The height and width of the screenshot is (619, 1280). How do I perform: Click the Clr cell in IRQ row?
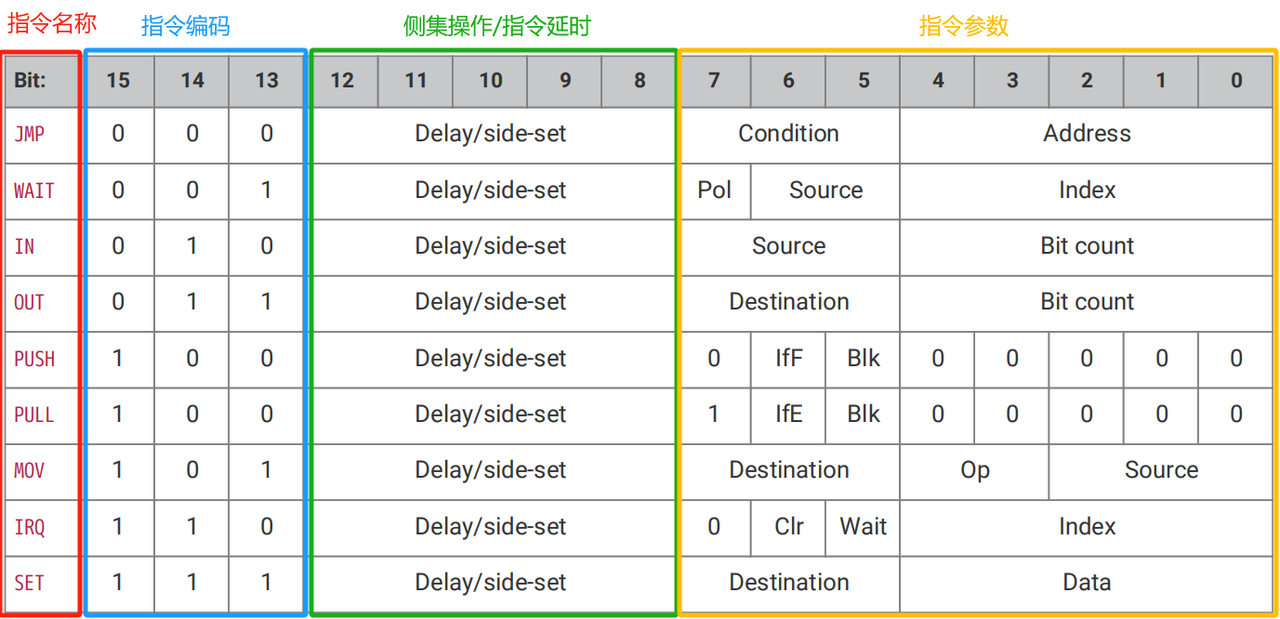(x=789, y=526)
